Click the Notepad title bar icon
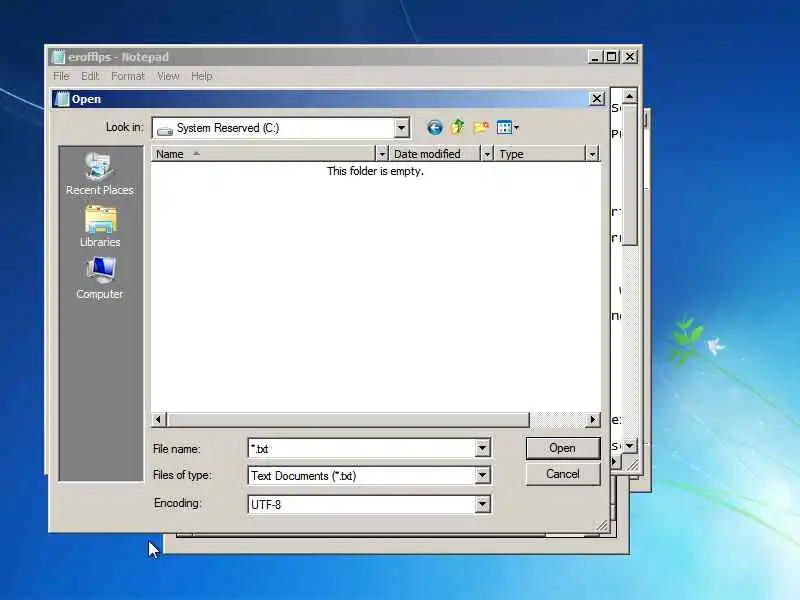Image resolution: width=800 pixels, height=600 pixels. click(59, 57)
